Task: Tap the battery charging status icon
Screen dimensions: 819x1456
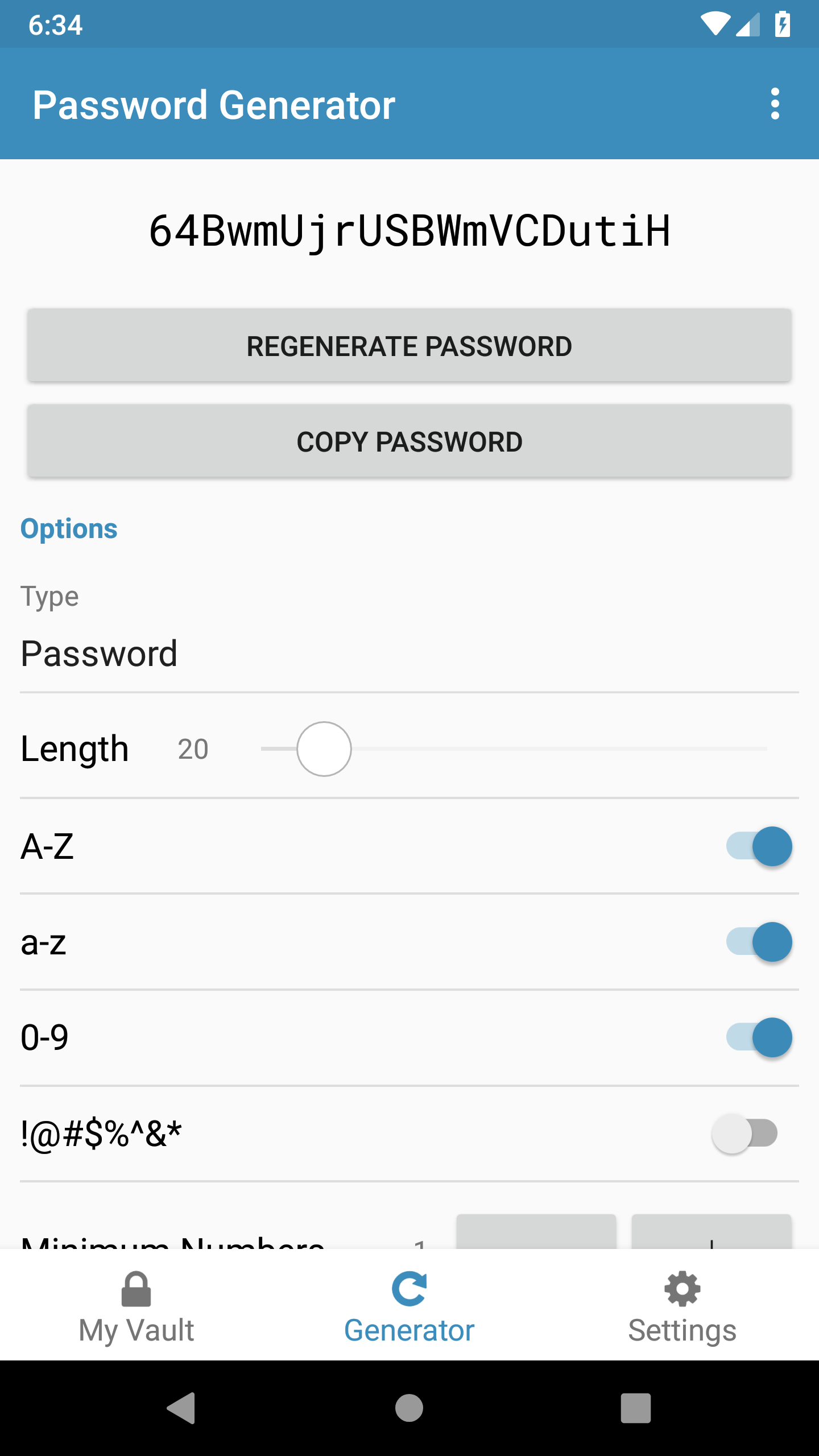Action: (x=783, y=24)
